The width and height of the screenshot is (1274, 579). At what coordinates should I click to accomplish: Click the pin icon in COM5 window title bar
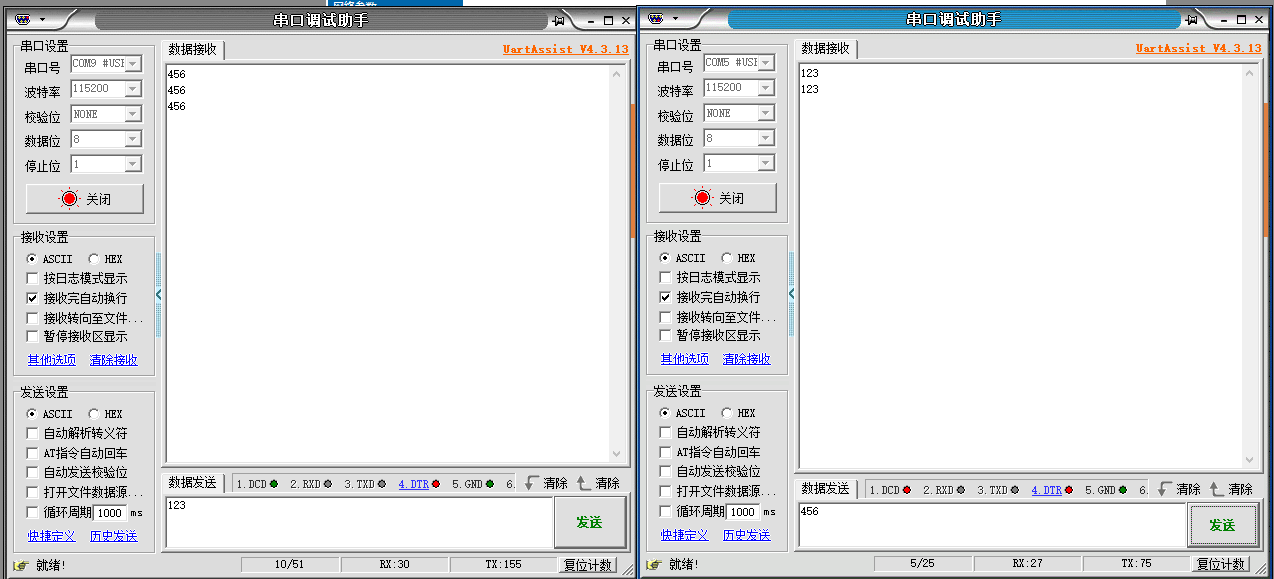(1192, 20)
